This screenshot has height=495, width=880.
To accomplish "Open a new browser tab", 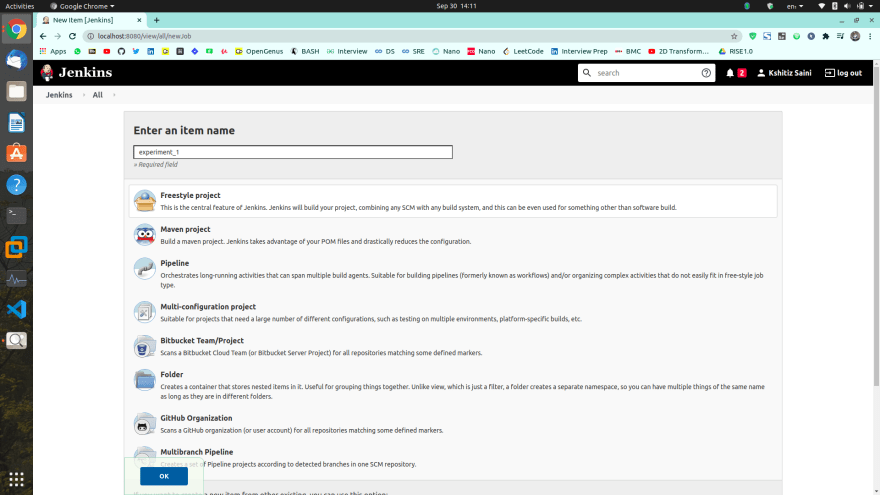I will coord(157,20).
